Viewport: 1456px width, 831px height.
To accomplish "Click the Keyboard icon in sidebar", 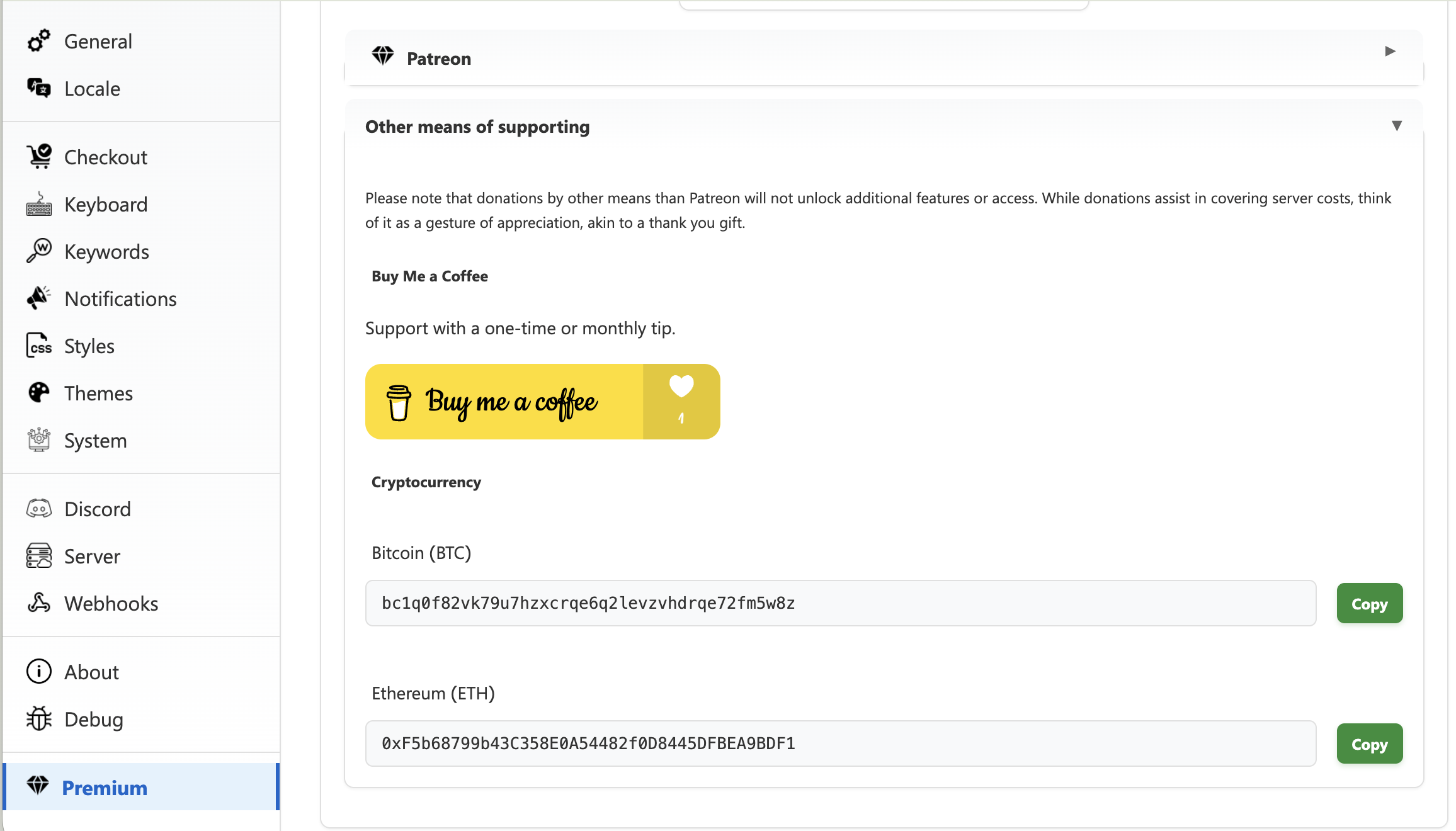I will point(39,205).
